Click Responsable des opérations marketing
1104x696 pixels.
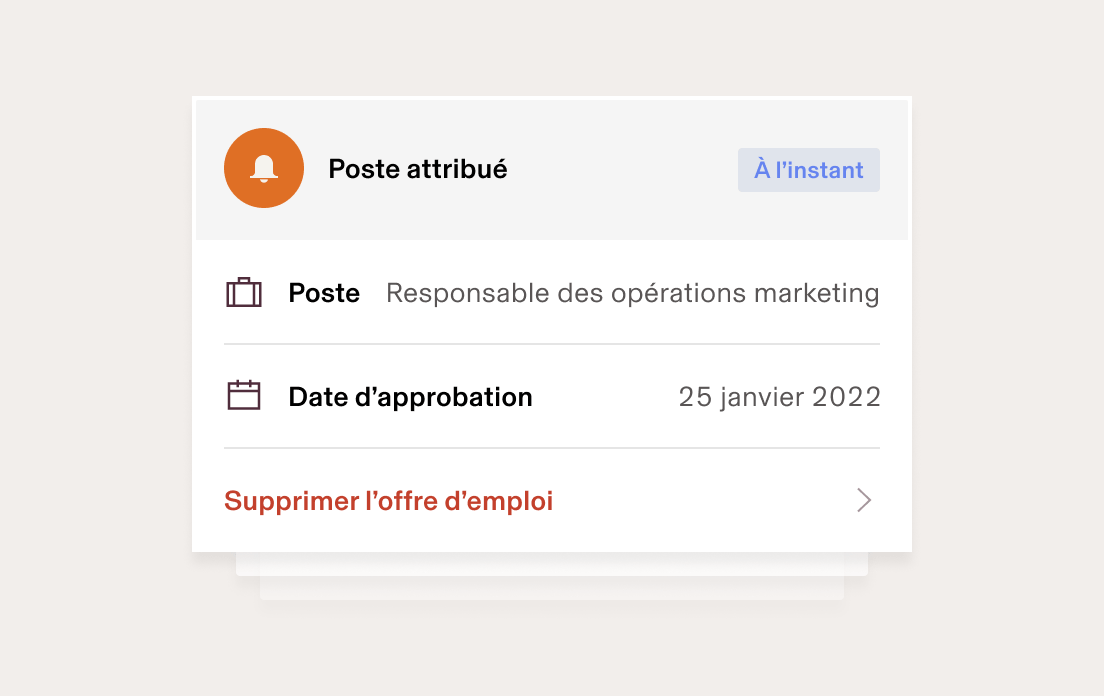(x=632, y=292)
